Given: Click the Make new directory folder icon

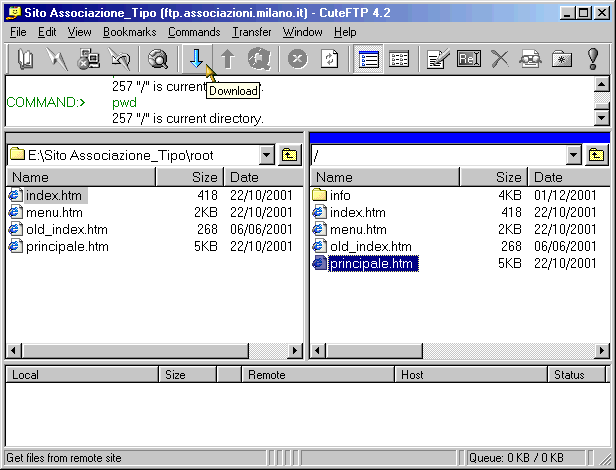Looking at the screenshot, I should 562,59.
